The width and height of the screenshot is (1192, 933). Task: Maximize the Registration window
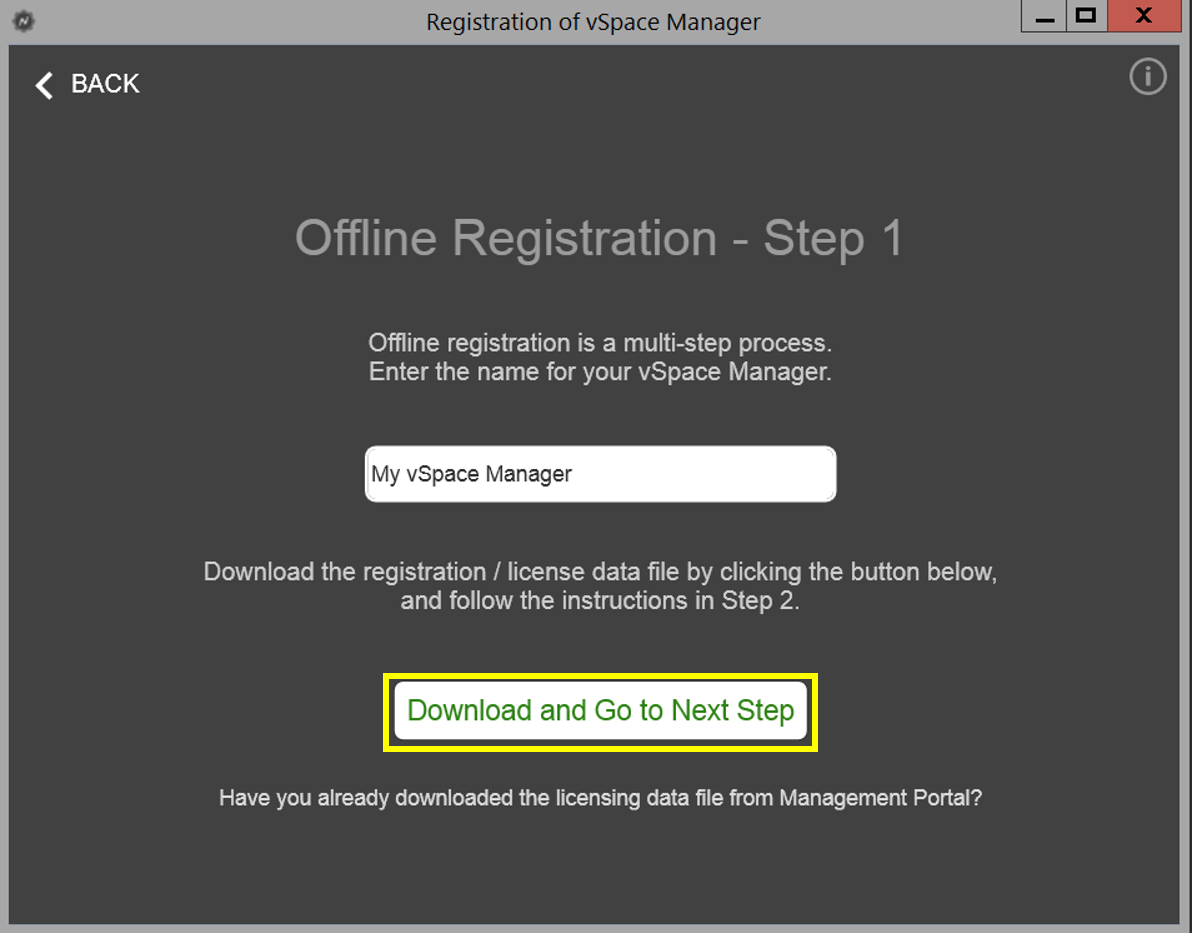point(1086,16)
